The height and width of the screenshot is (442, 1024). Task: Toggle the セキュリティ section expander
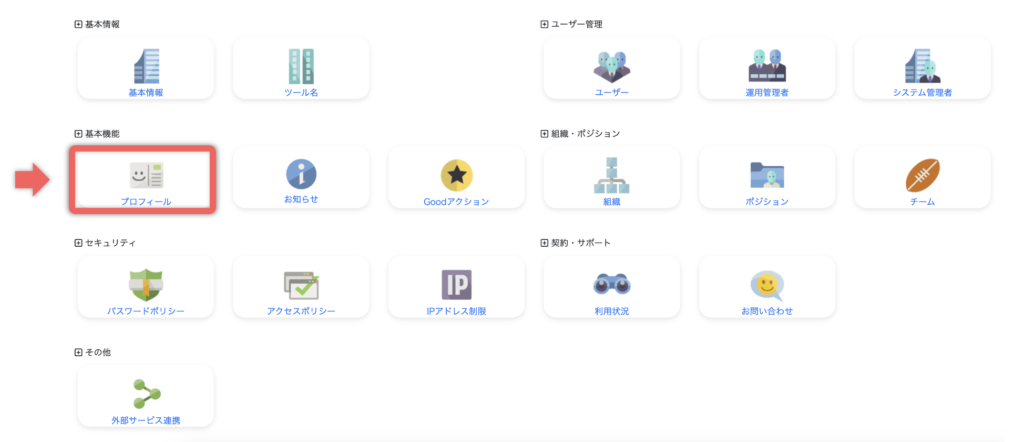(79, 243)
